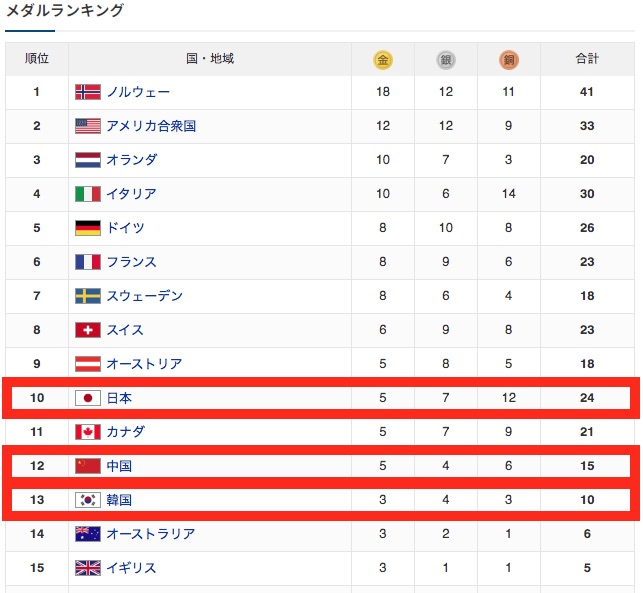Click the Switzerland flag icon
The width and height of the screenshot is (643, 593).
88,330
